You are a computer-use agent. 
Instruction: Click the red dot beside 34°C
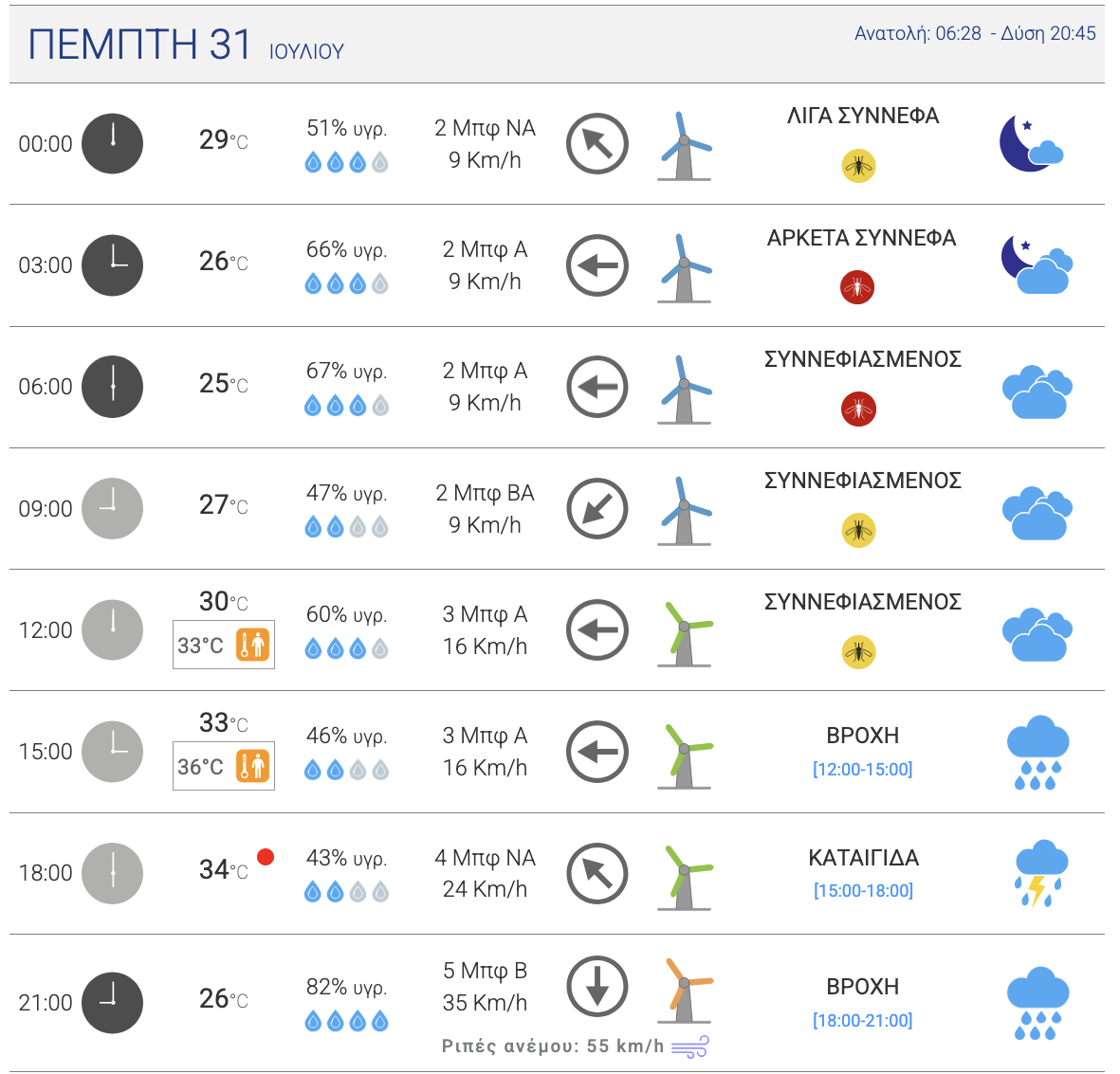266,857
